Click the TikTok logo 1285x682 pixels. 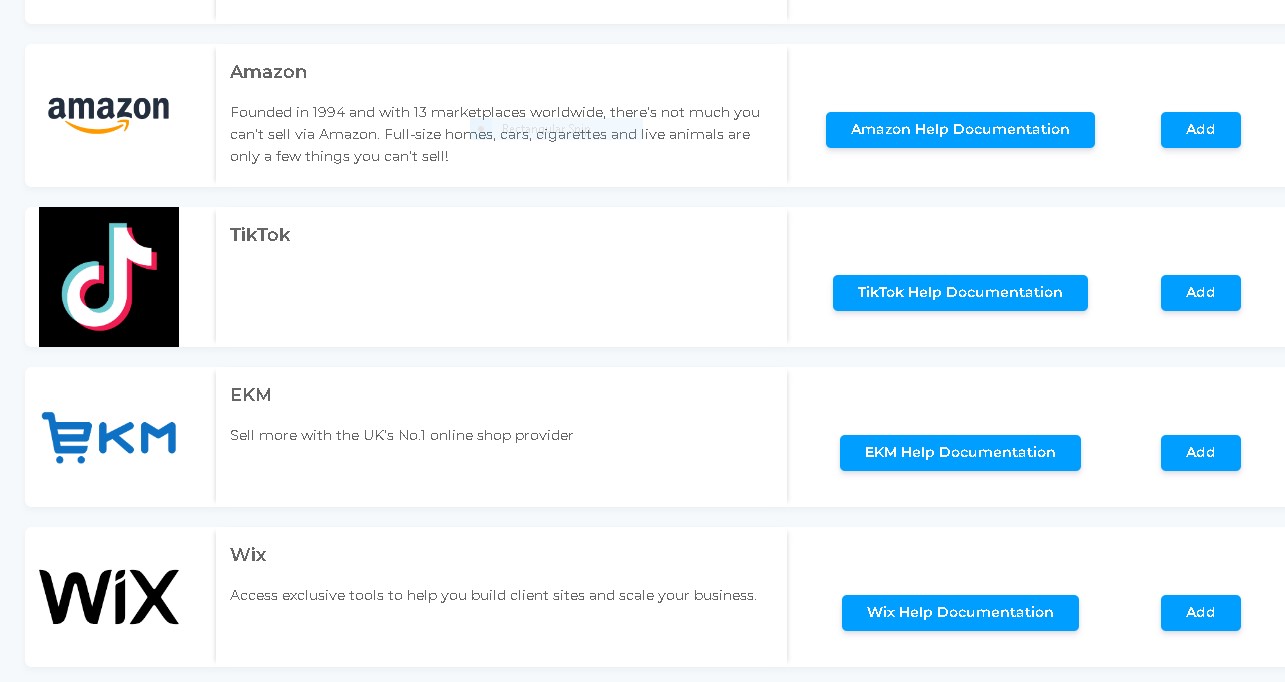pyautogui.click(x=109, y=277)
